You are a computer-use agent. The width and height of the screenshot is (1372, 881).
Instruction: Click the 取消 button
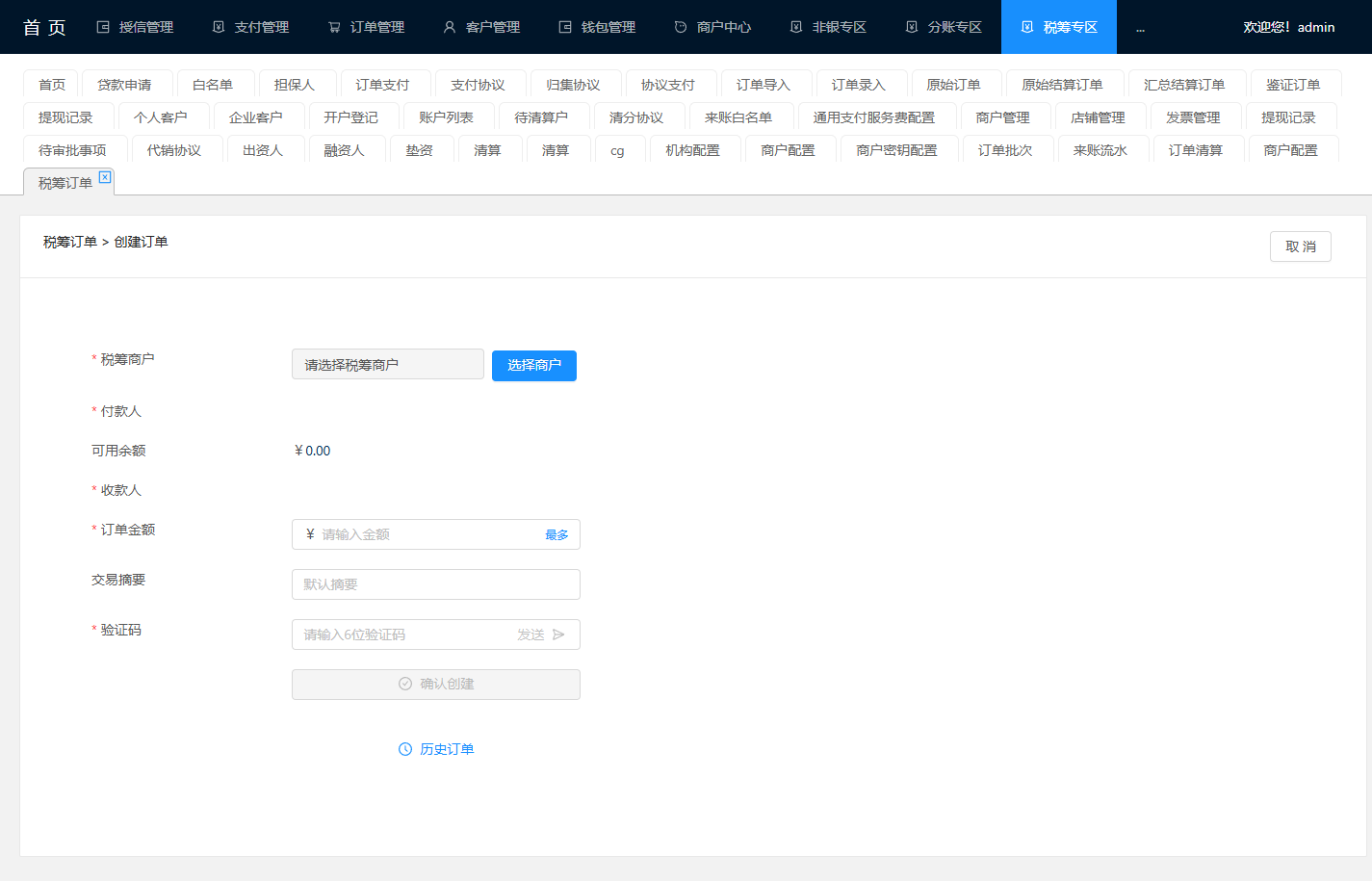coord(1301,246)
